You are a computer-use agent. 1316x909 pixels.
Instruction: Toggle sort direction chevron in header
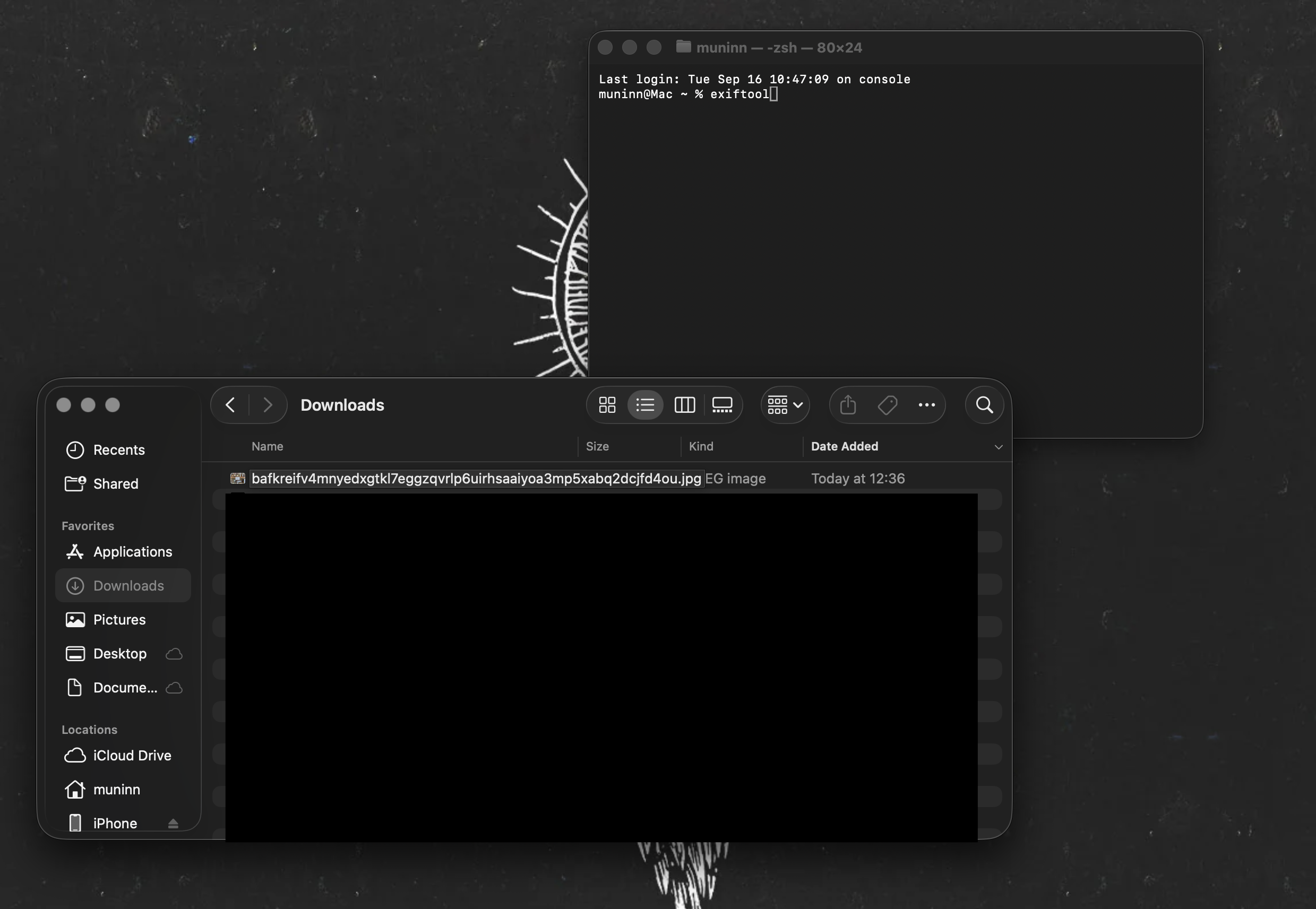998,447
